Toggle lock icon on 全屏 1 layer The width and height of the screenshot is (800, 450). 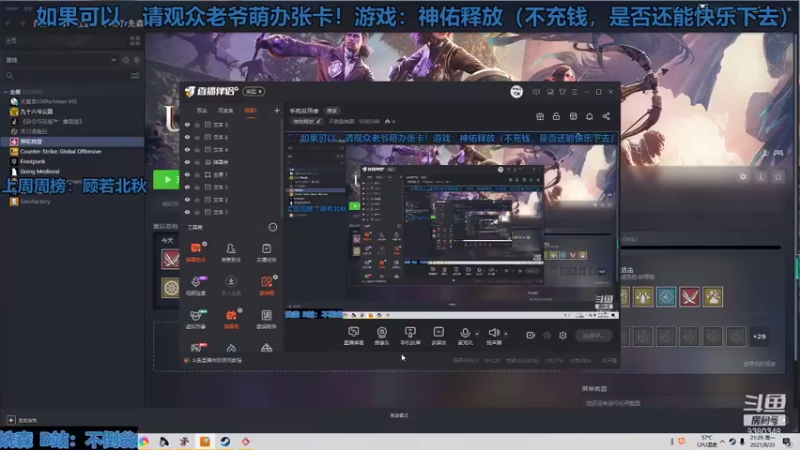(197, 175)
